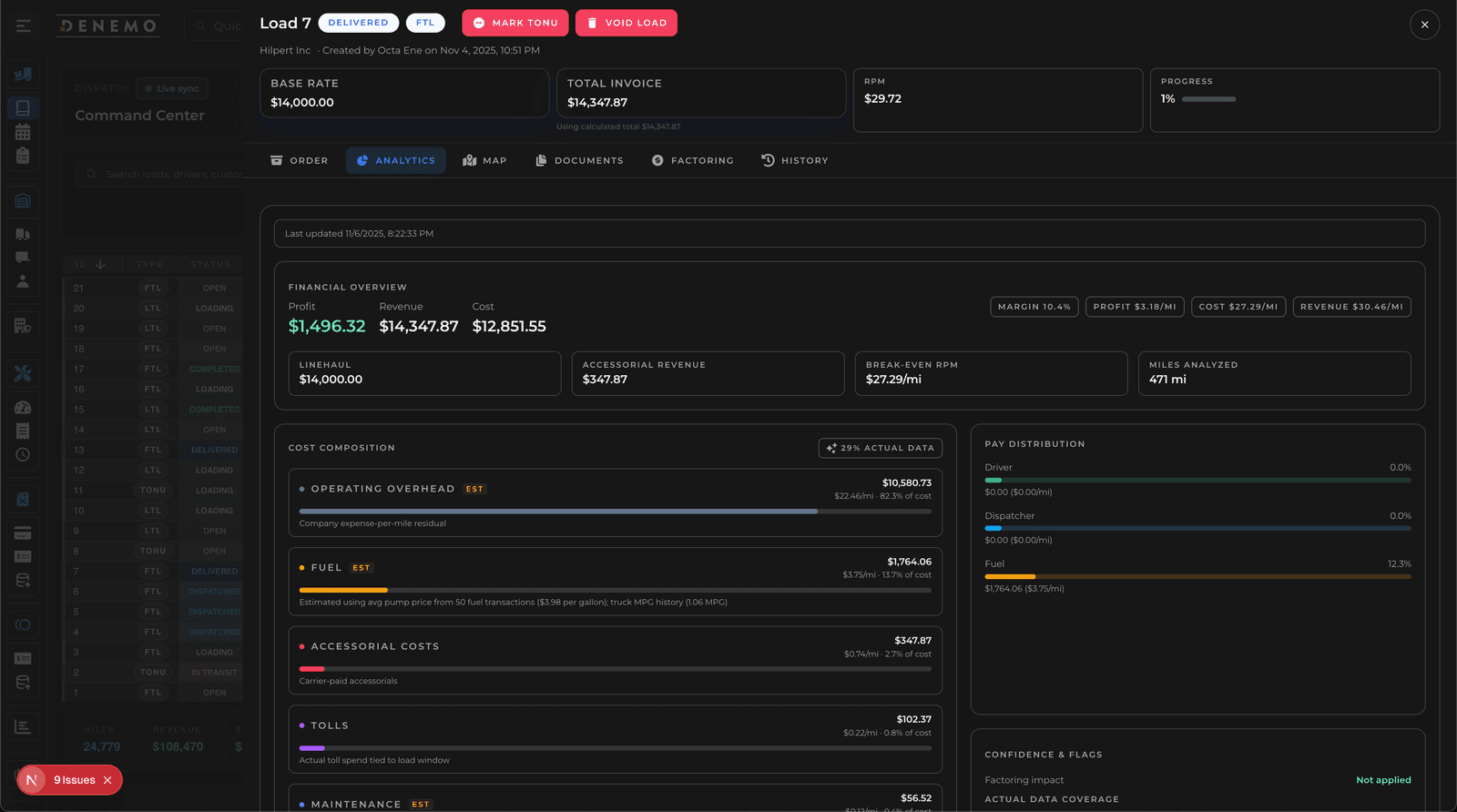Click the forklift loads icon in the sidebar
Image resolution: width=1457 pixels, height=812 pixels.
(23, 75)
